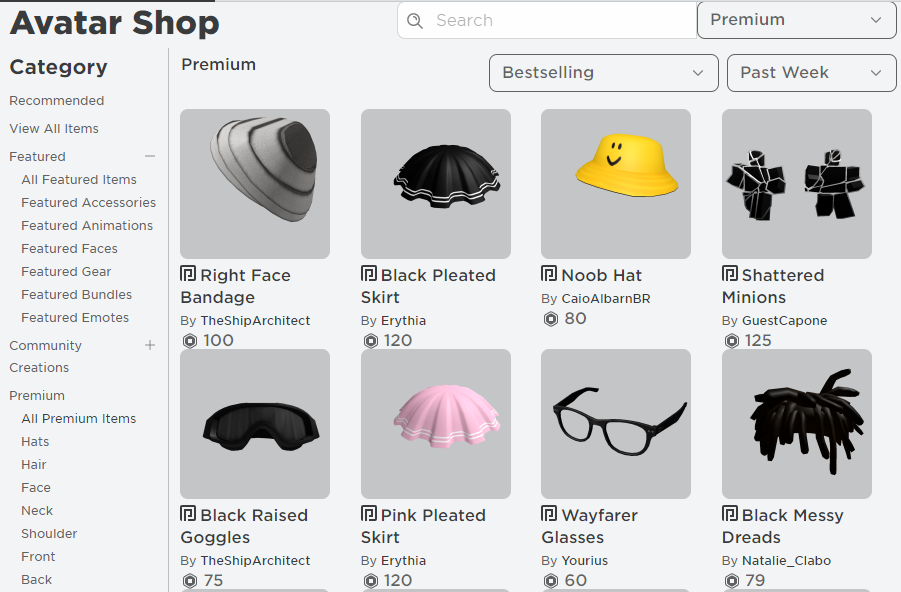Open Featured Accessories
Image resolution: width=901 pixels, height=592 pixels.
(x=88, y=203)
